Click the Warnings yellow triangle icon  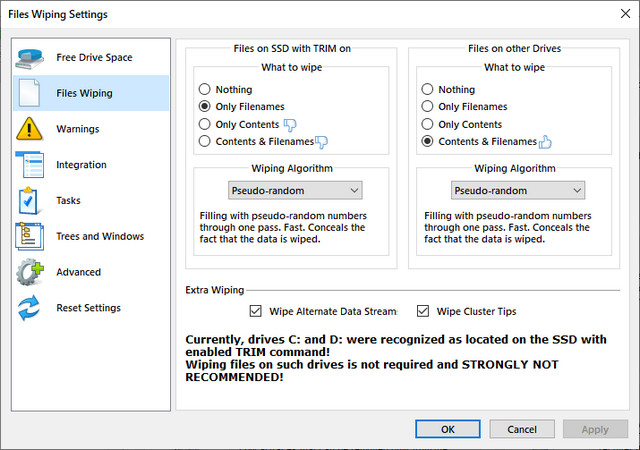point(30,129)
